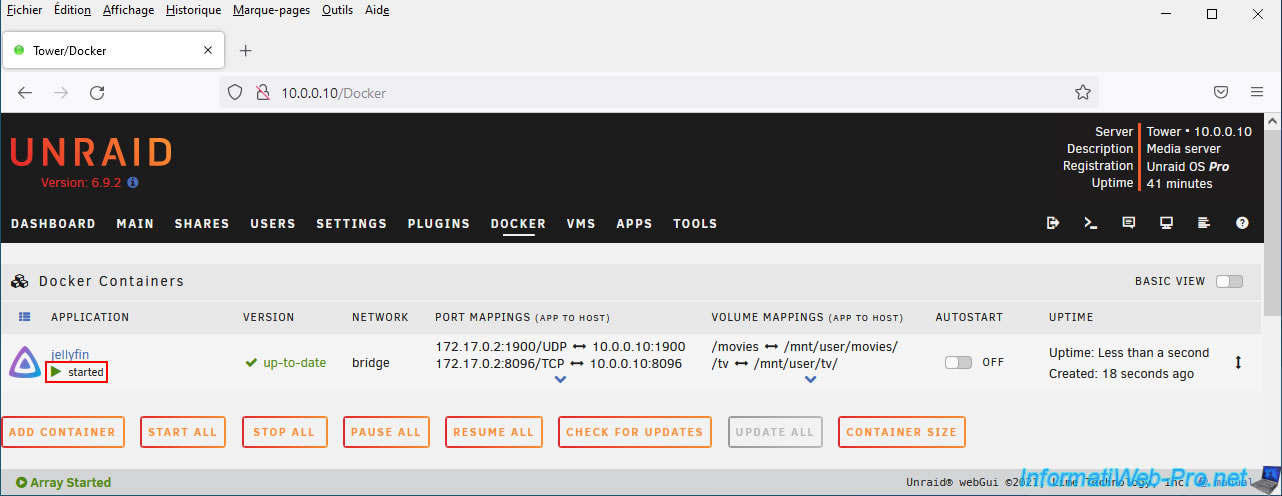Click the help question mark icon
Viewport: 1282px width, 496px height.
tap(1242, 223)
